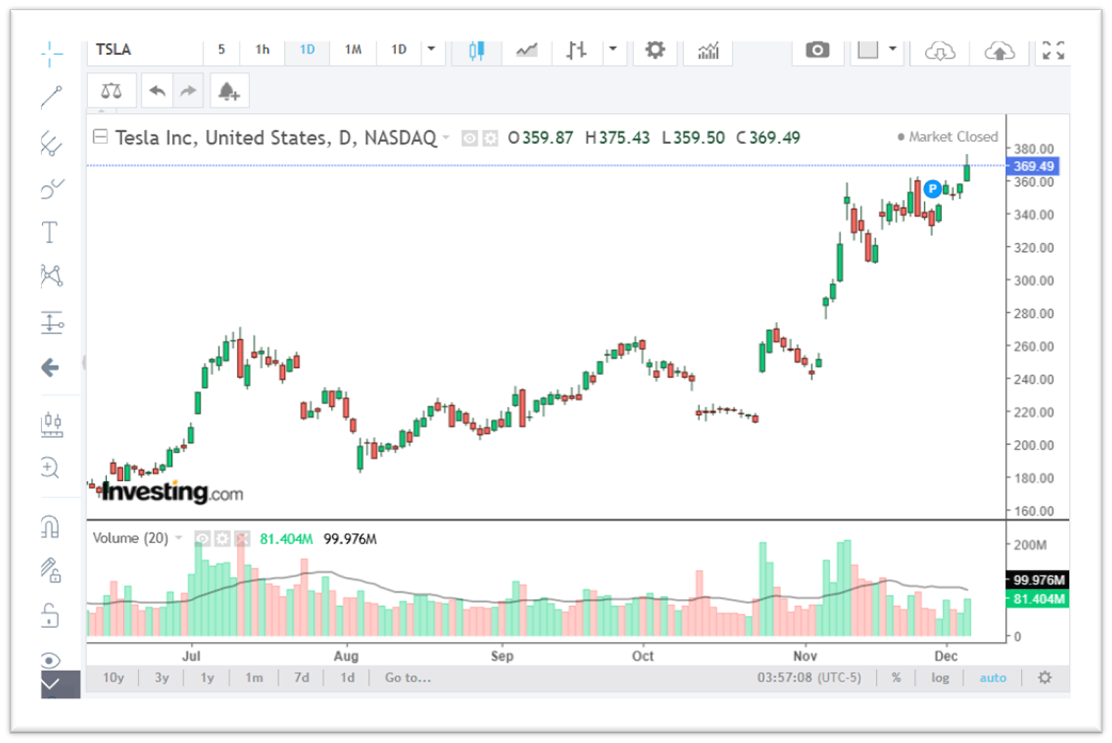Open the measure tool in sidebar
This screenshot has height=743, width=1112.
tap(51, 425)
